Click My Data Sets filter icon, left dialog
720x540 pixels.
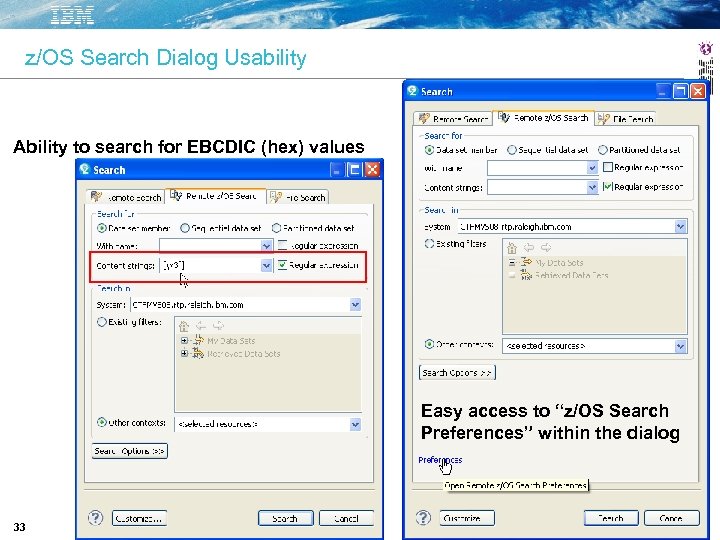198,340
